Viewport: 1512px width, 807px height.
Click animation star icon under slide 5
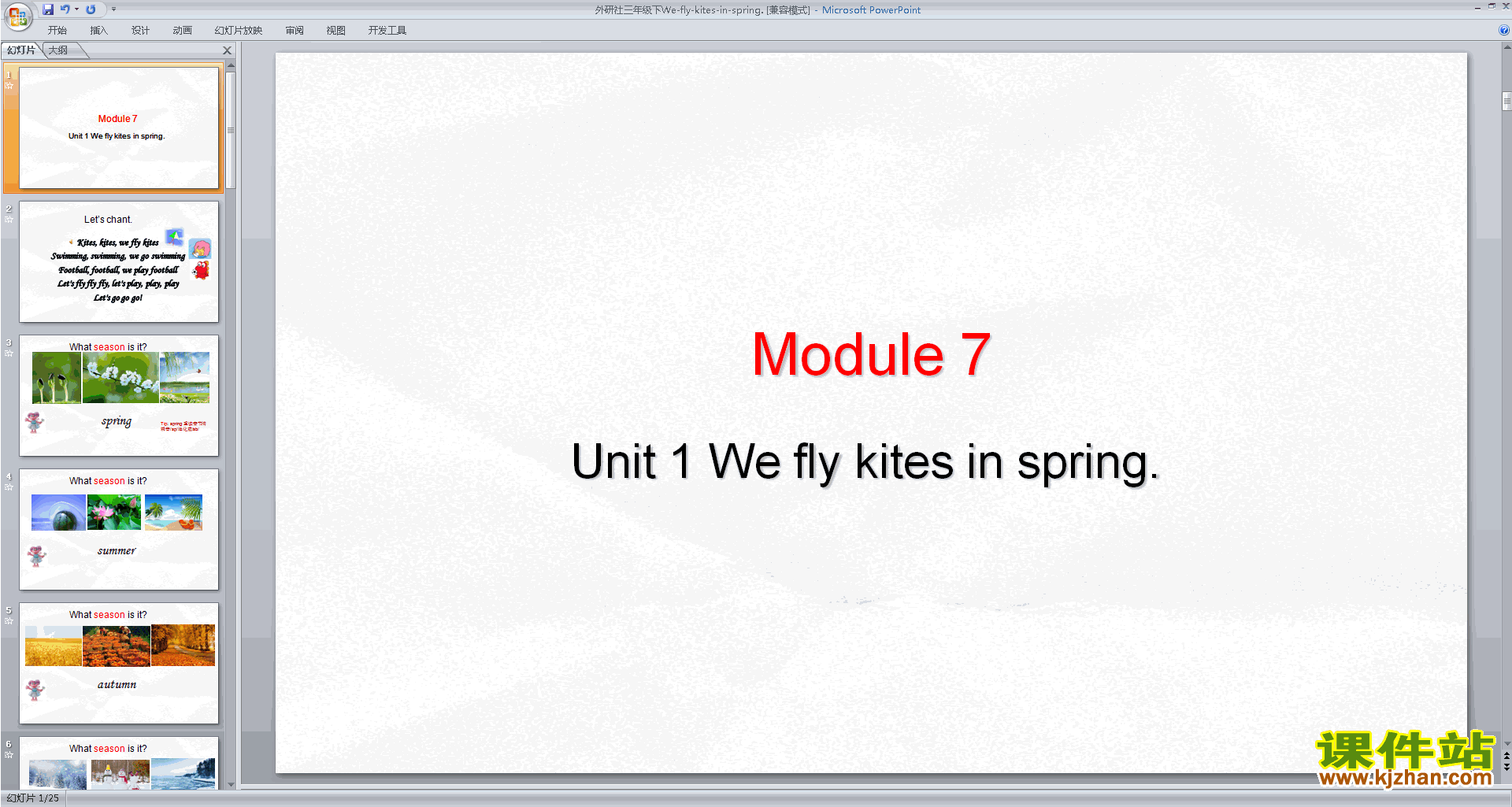click(9, 621)
